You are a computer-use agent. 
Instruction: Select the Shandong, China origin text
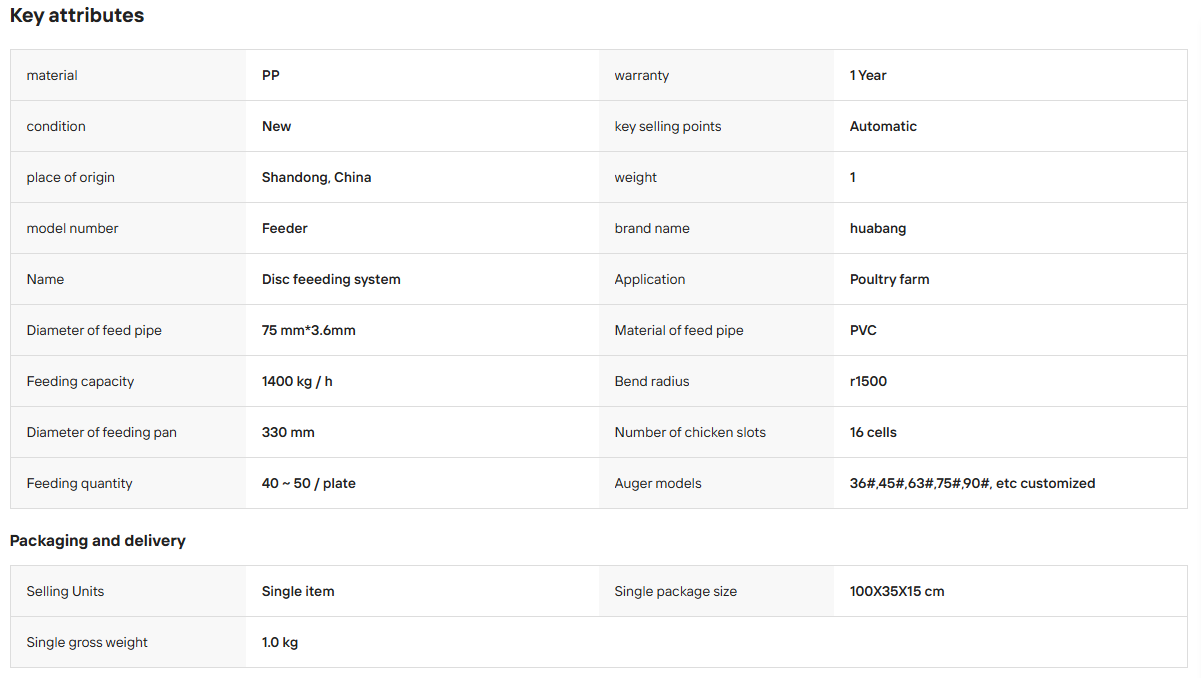316,177
